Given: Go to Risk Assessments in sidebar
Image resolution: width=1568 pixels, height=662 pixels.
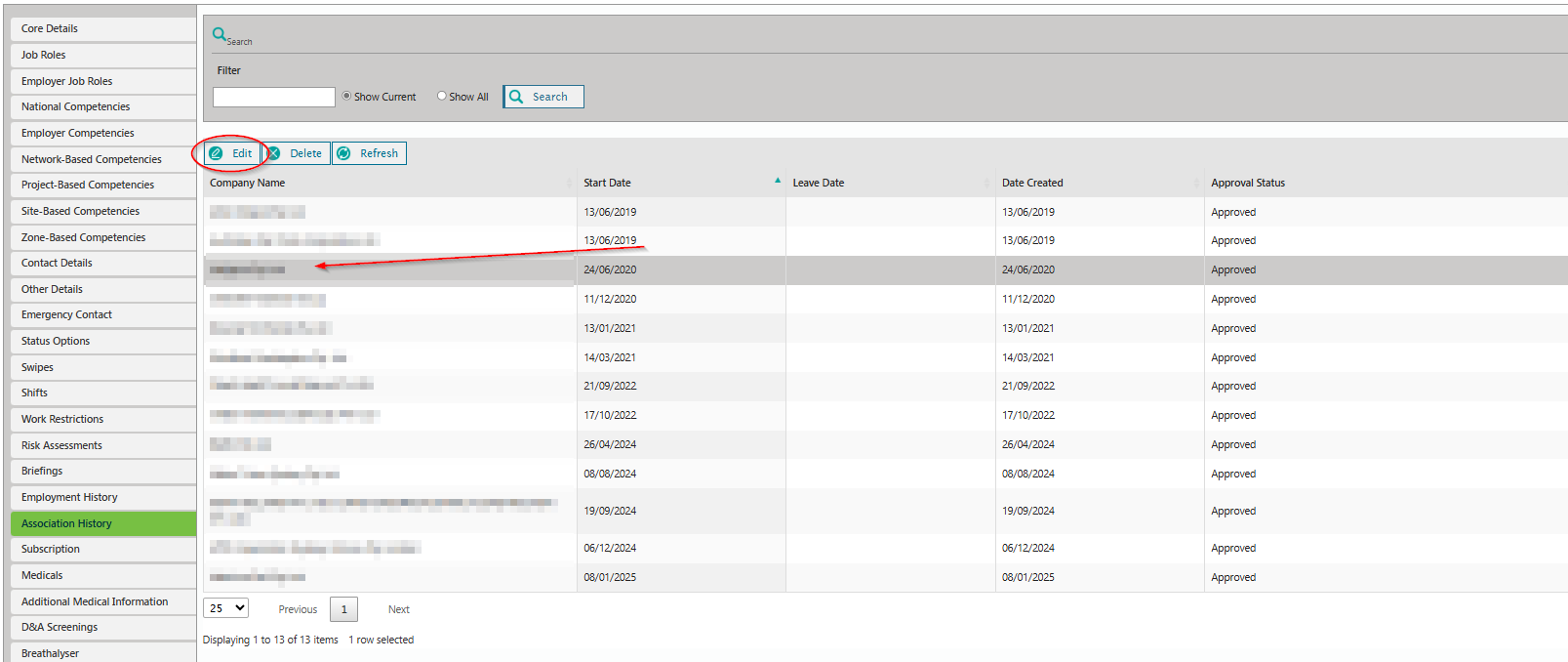Looking at the screenshot, I should point(61,445).
